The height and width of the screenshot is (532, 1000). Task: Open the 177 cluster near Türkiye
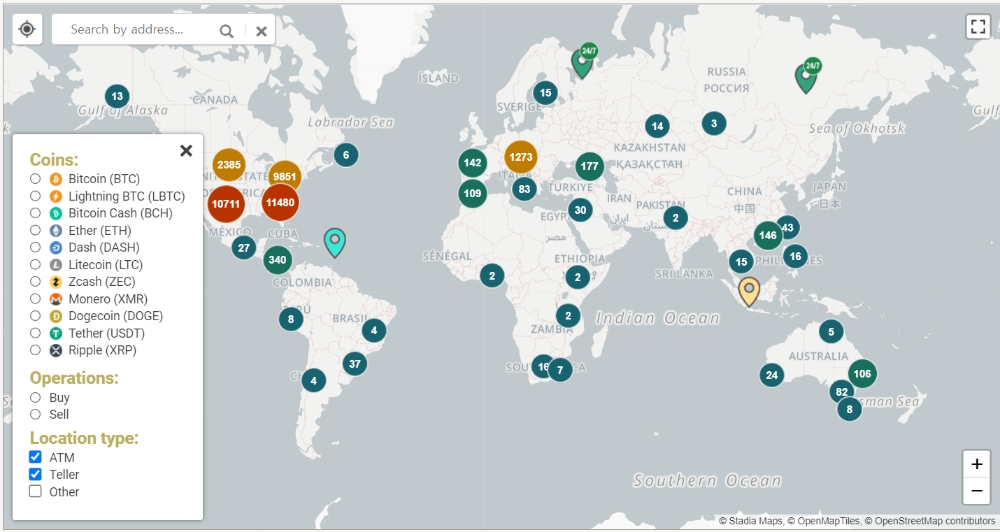coord(589,166)
